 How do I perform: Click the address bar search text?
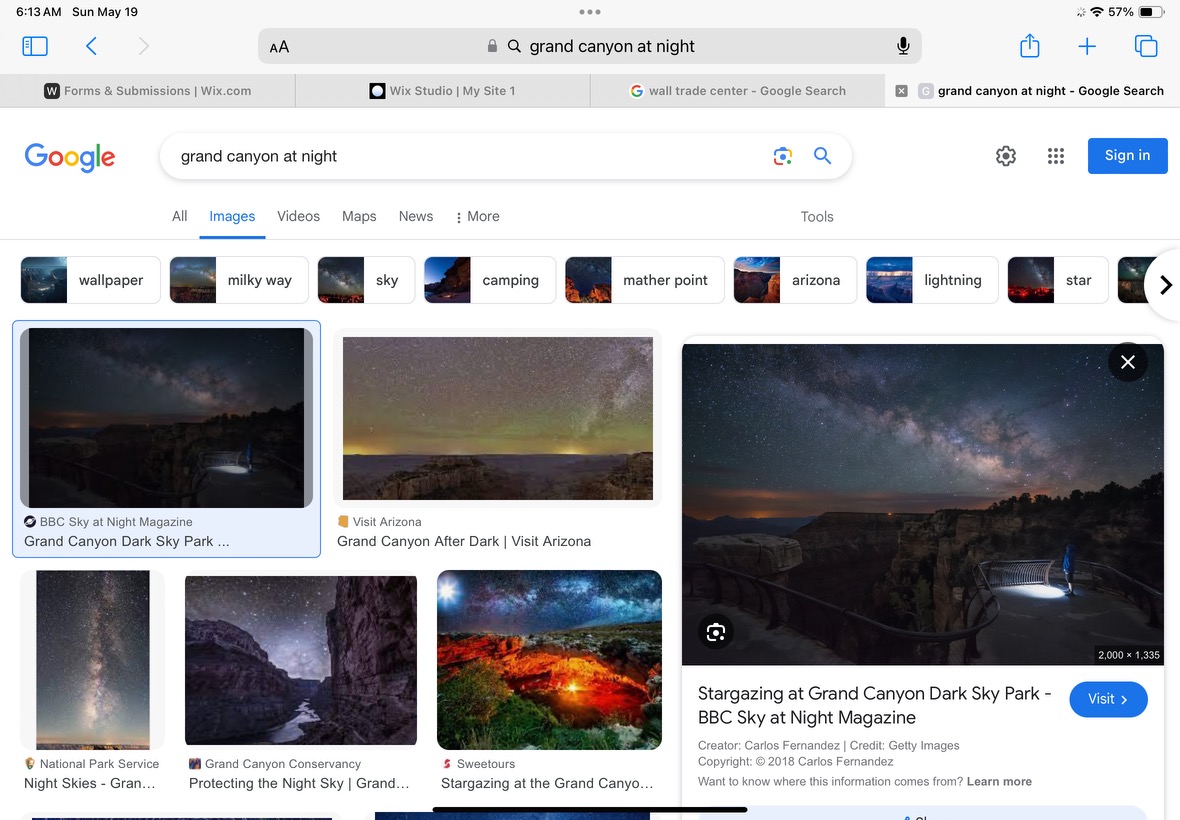612,47
